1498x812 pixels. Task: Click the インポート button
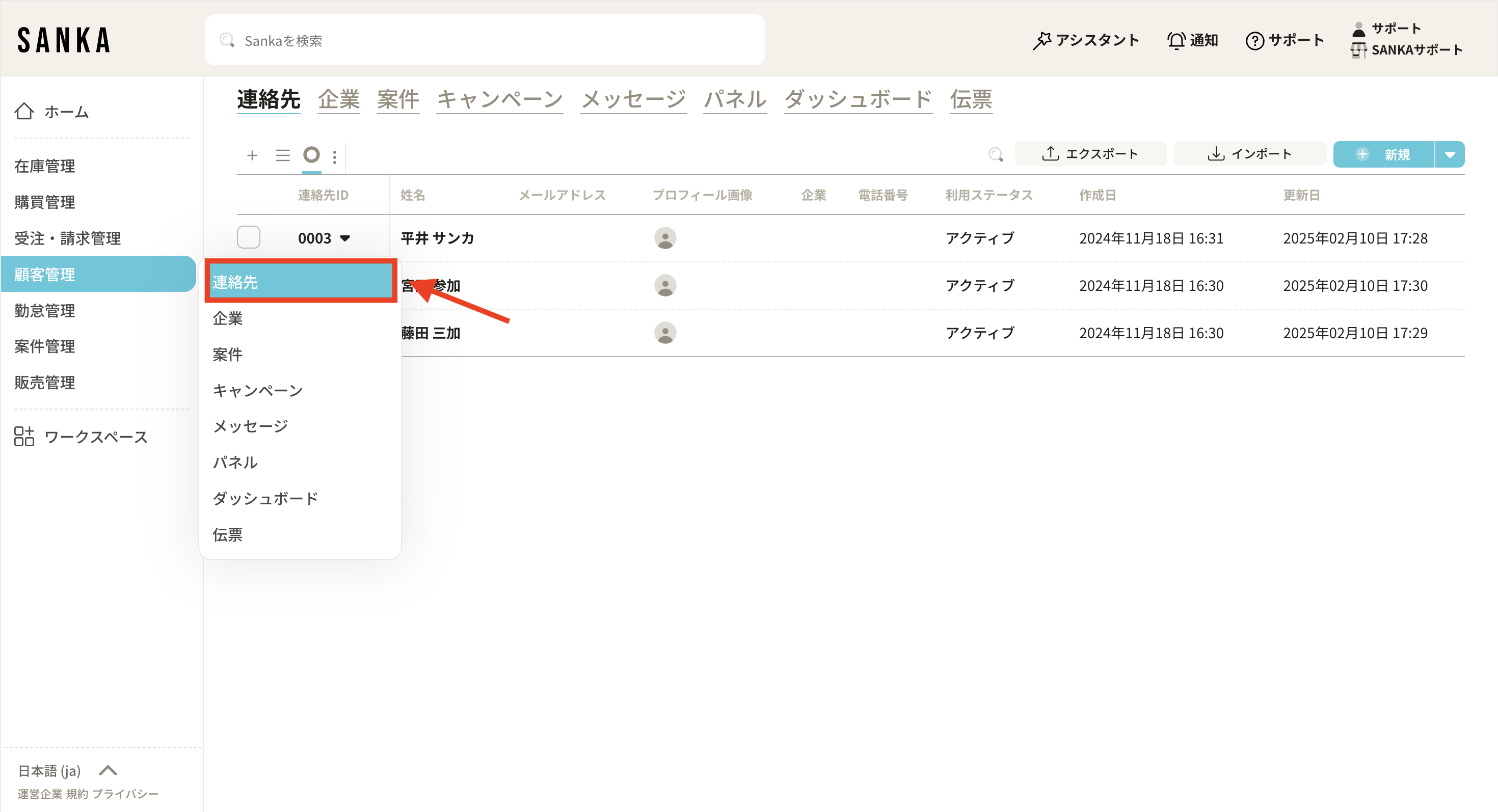coord(1249,154)
